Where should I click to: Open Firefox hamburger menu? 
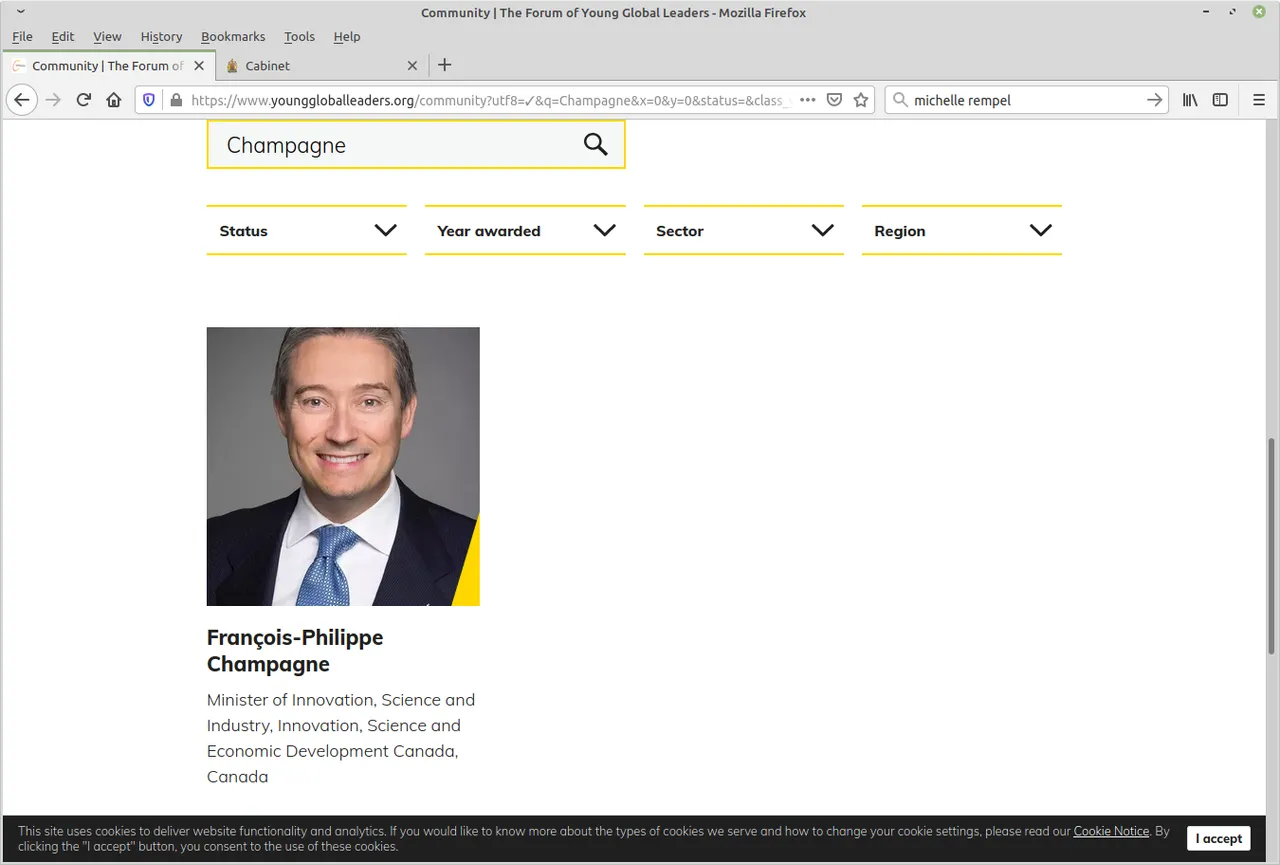[1258, 100]
